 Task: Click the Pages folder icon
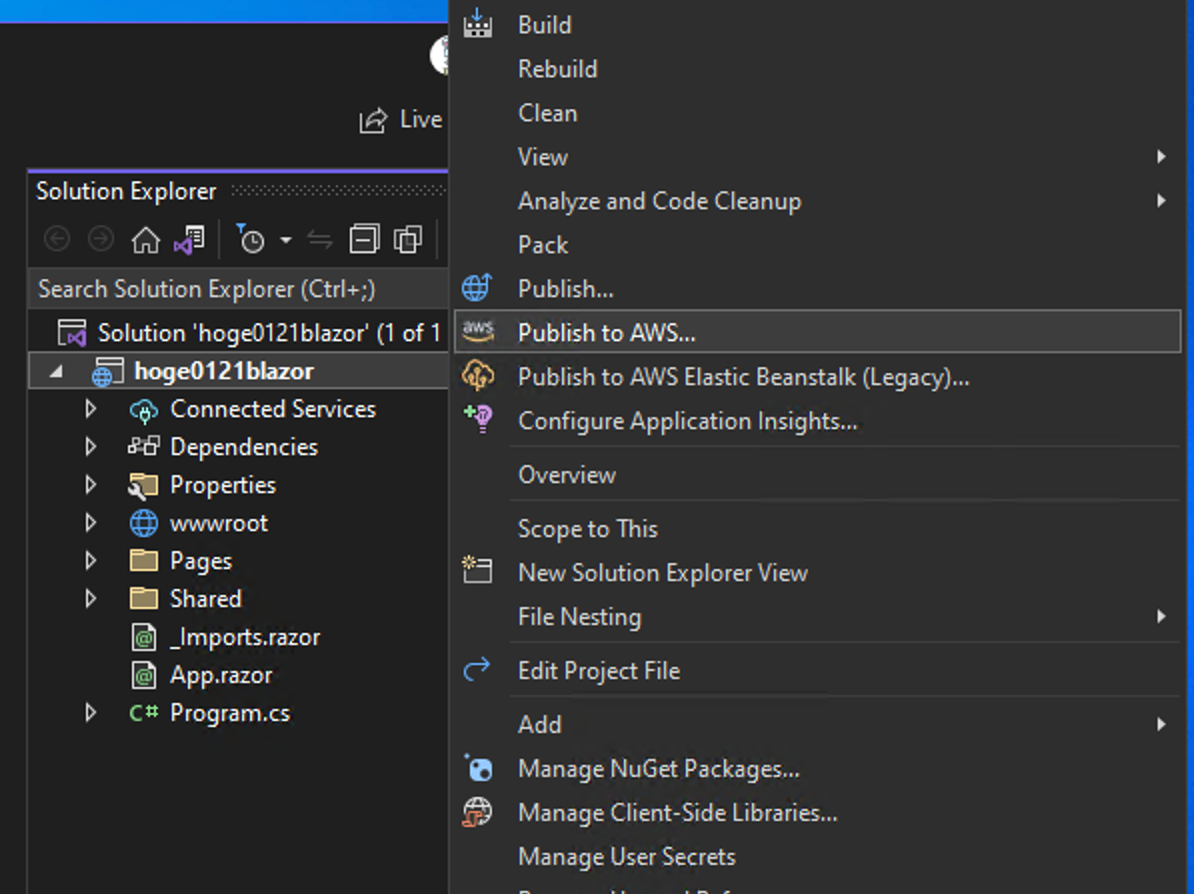pos(144,560)
